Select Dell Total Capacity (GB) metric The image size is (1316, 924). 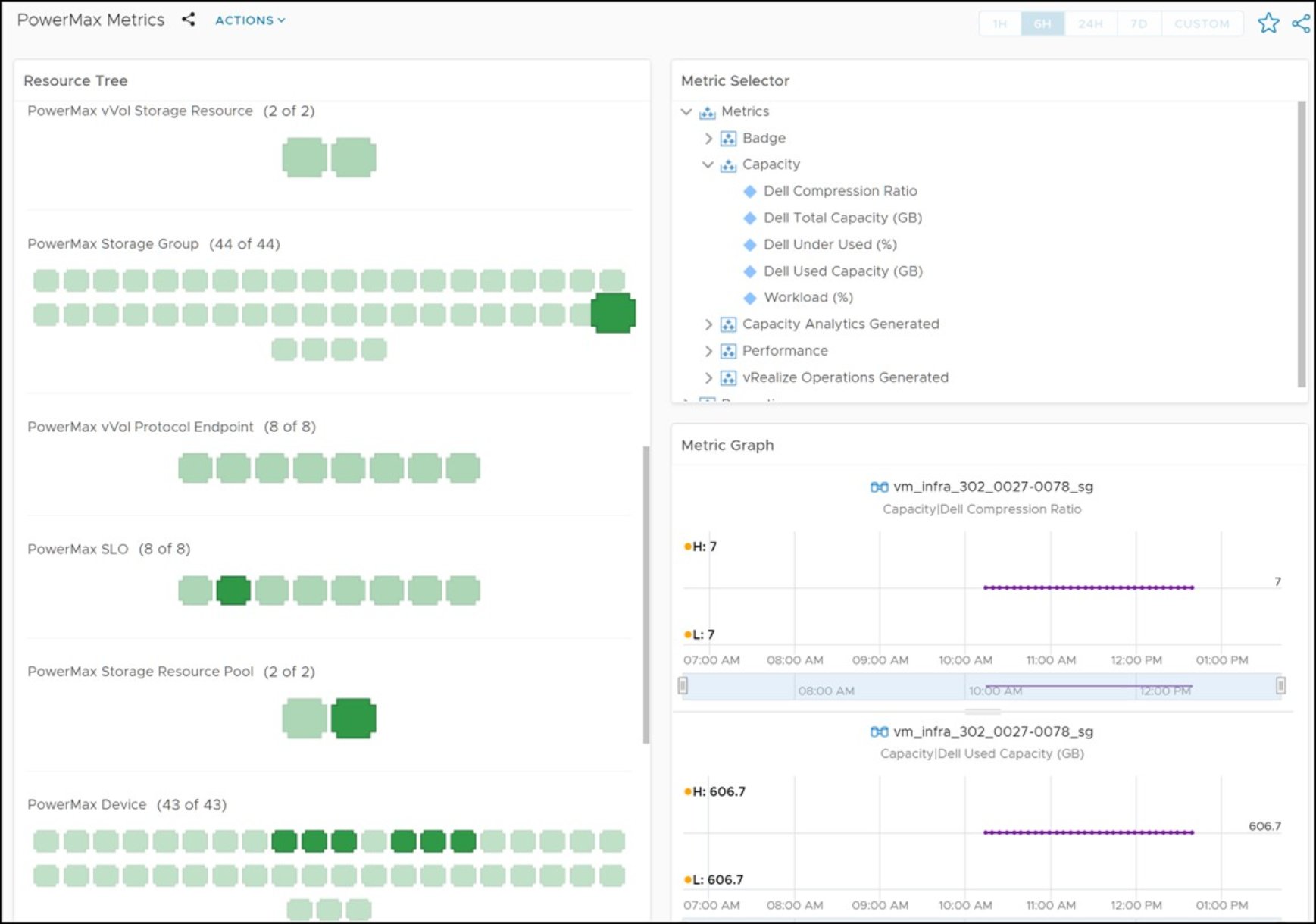point(842,218)
